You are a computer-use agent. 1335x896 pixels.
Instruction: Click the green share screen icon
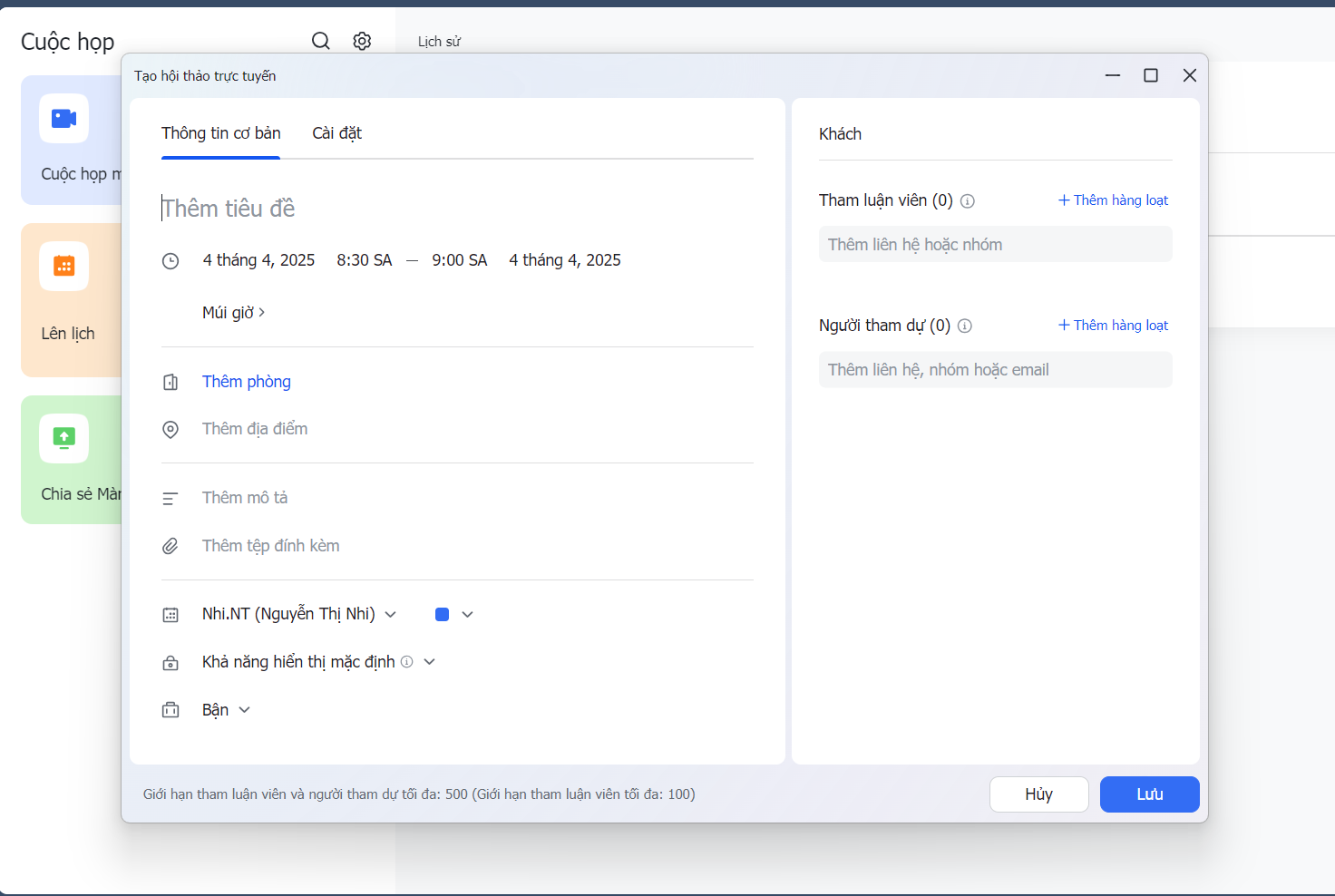pyautogui.click(x=63, y=438)
